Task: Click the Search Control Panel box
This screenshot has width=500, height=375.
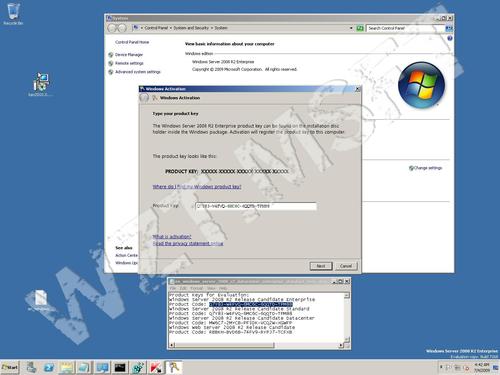Action: tap(405, 28)
